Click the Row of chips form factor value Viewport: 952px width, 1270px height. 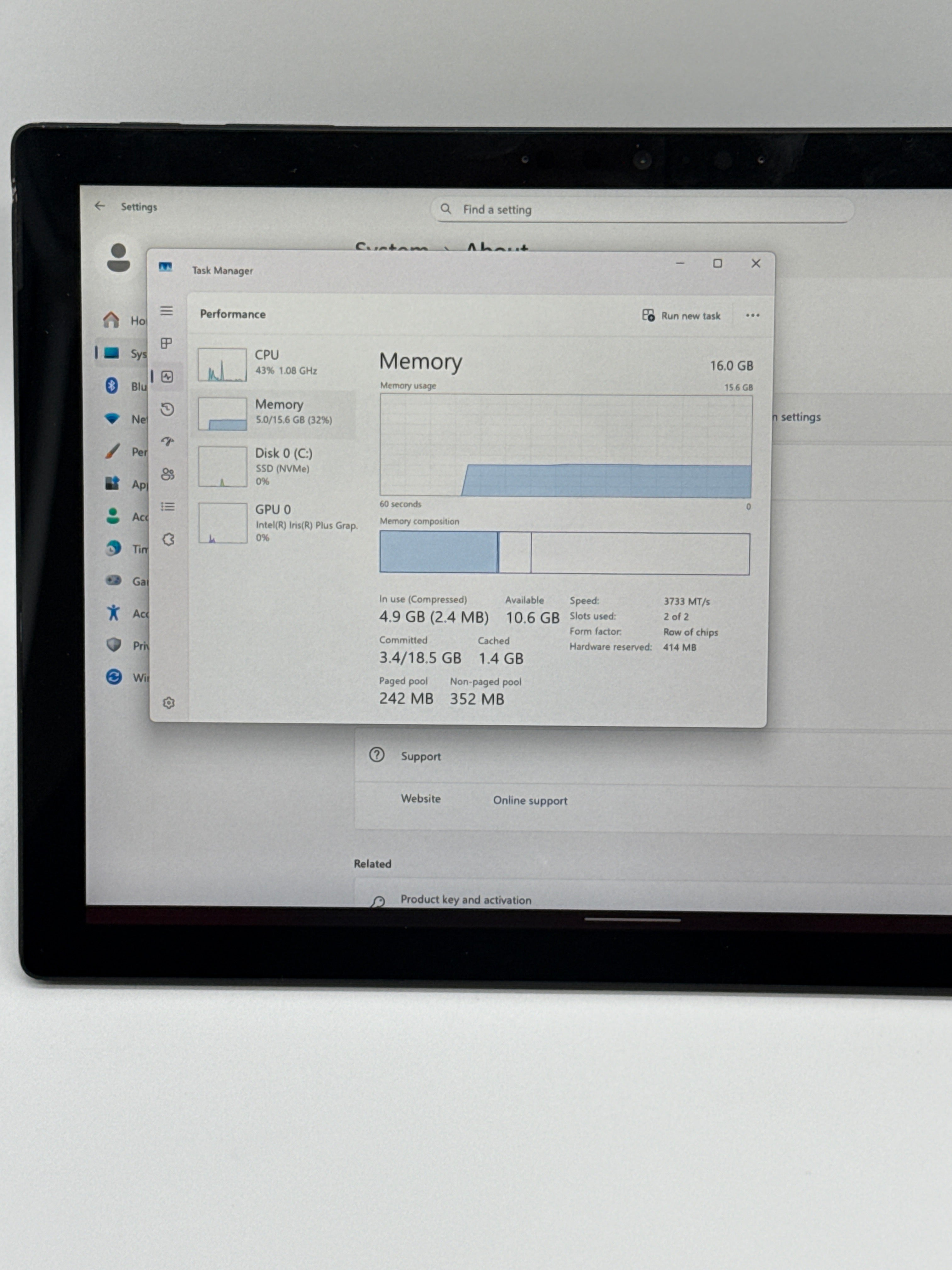690,632
